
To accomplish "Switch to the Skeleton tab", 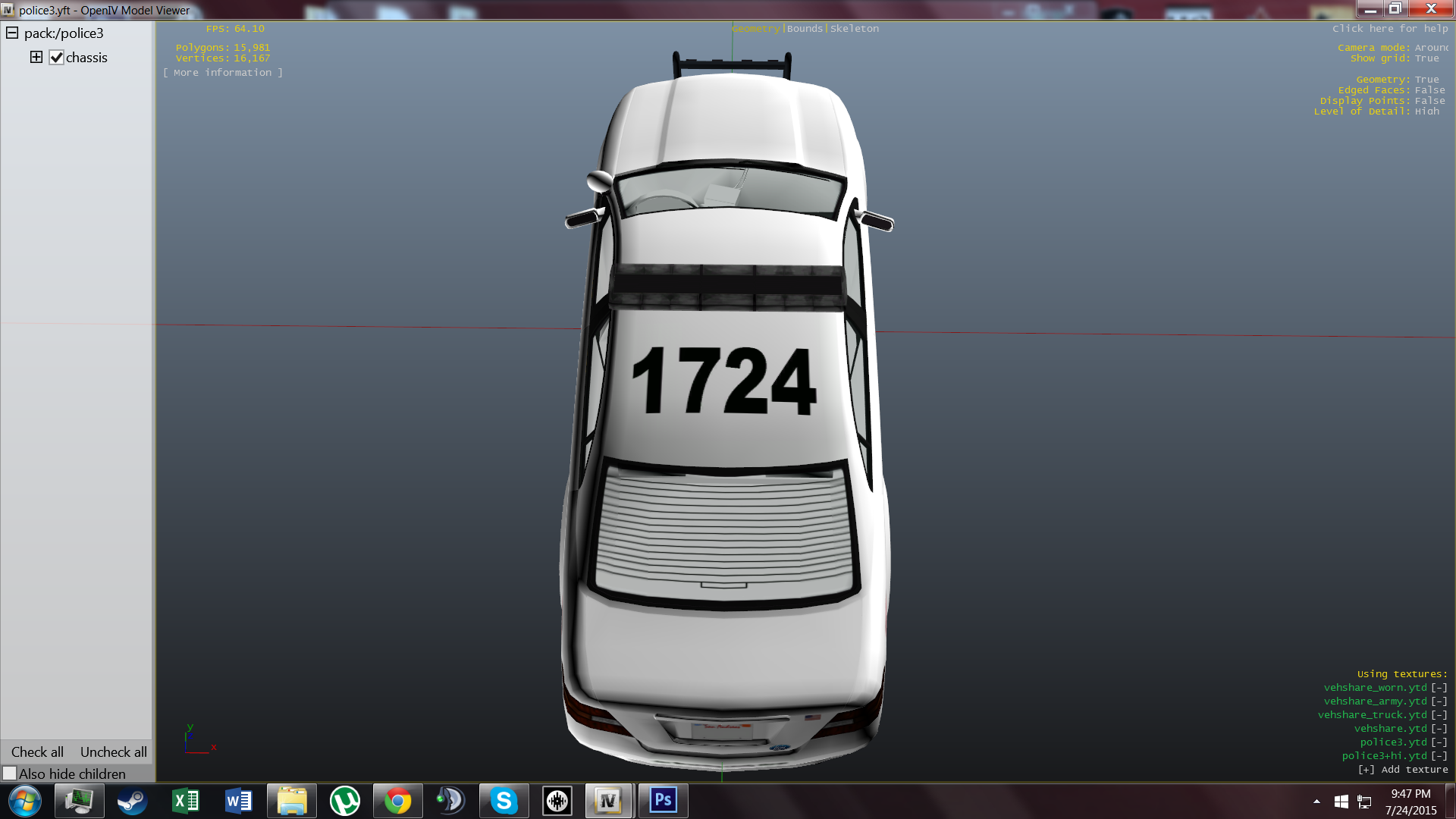I will coord(854,29).
